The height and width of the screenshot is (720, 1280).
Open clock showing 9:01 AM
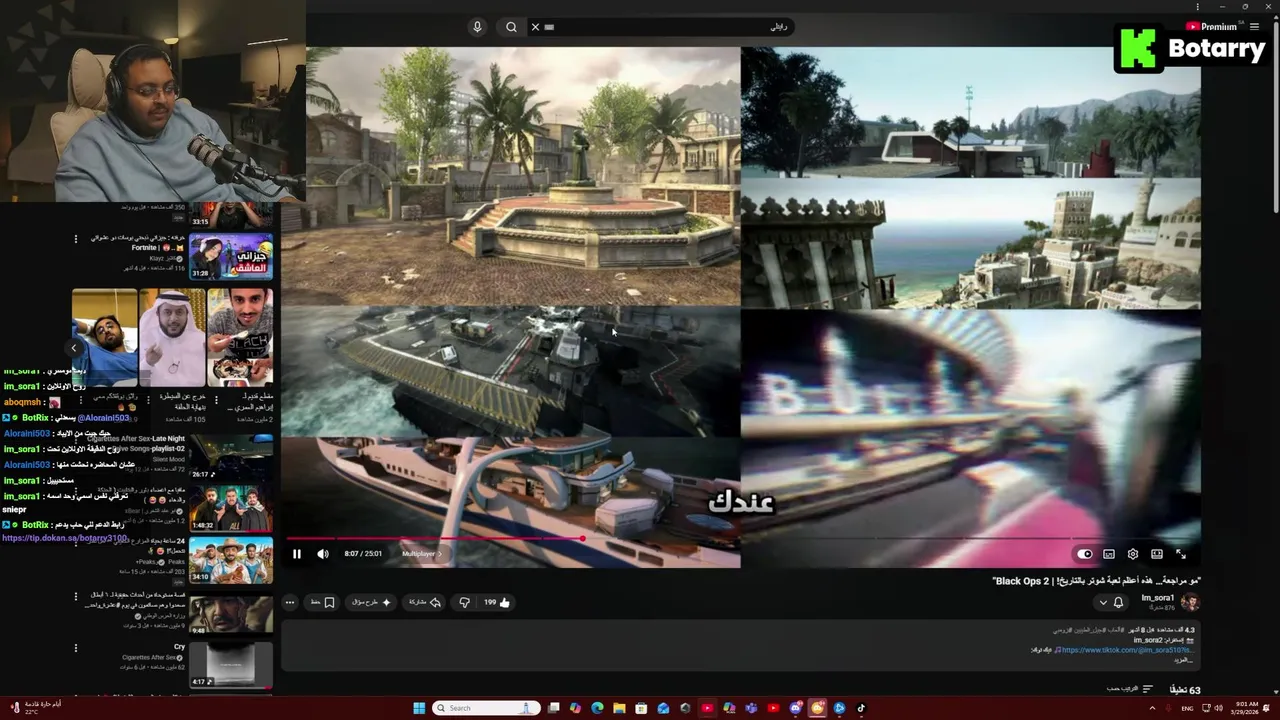[x=1246, y=707]
